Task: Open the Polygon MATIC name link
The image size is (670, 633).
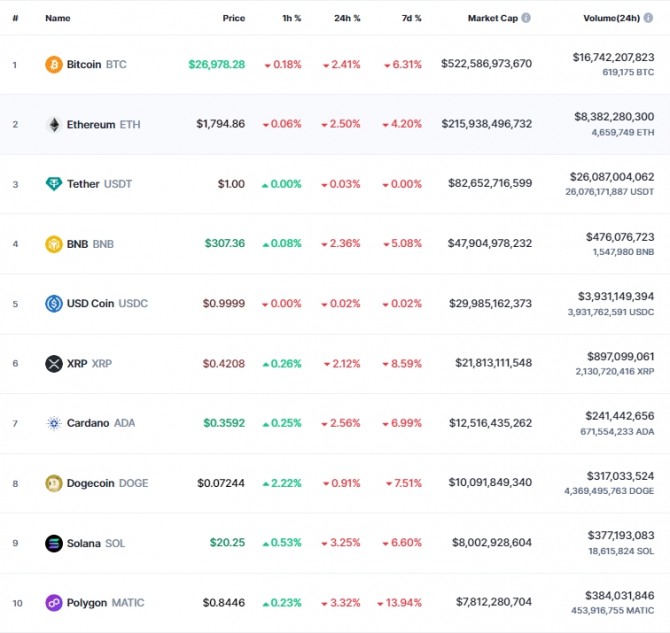Action: point(106,603)
